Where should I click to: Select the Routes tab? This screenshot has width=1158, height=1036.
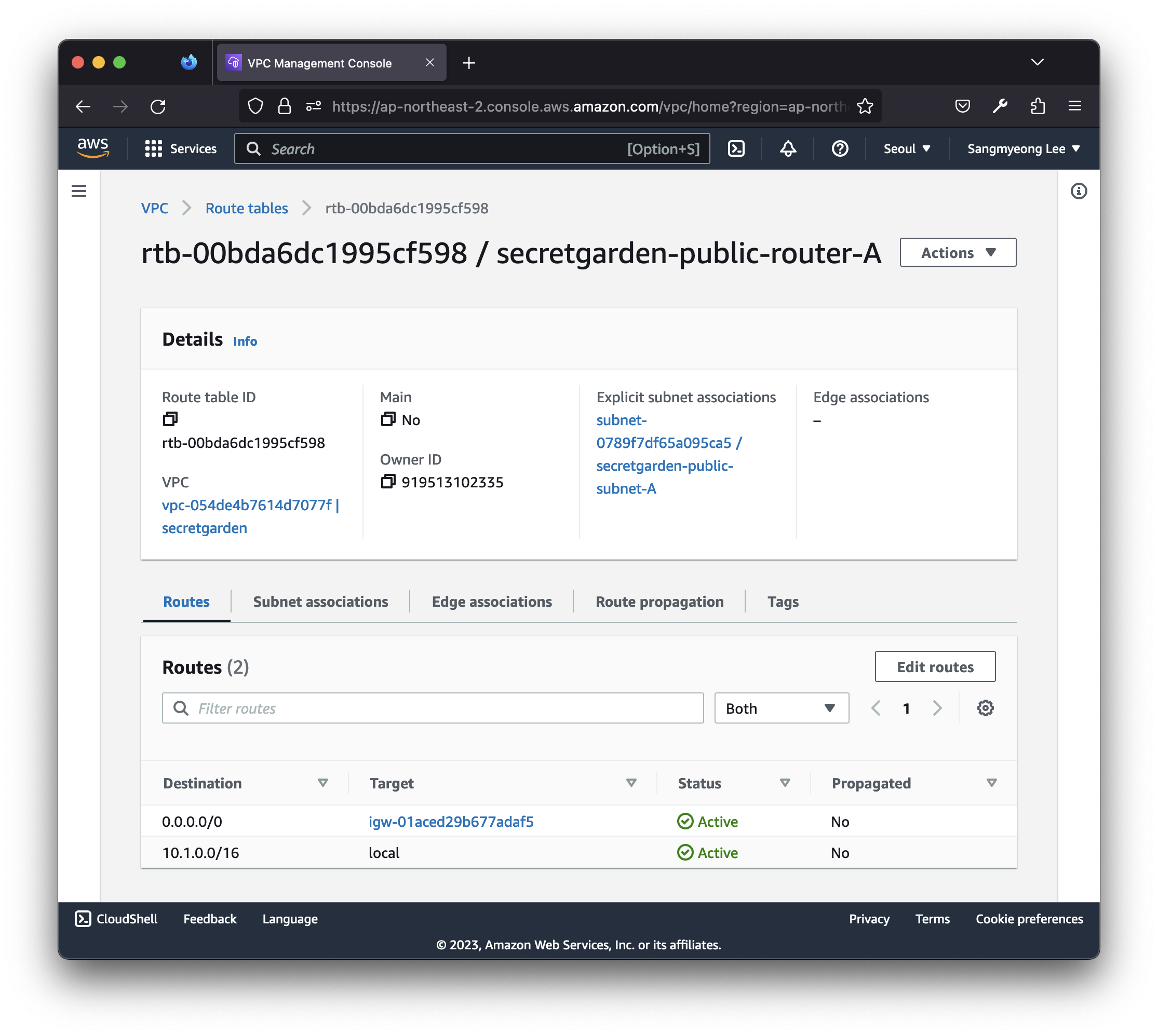pos(186,602)
